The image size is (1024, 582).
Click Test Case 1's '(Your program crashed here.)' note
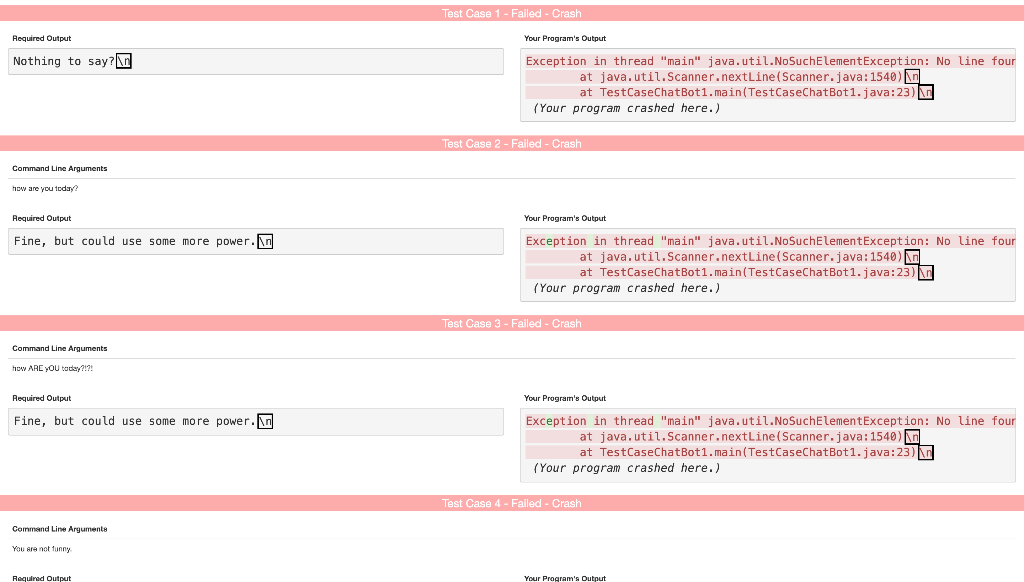click(626, 108)
